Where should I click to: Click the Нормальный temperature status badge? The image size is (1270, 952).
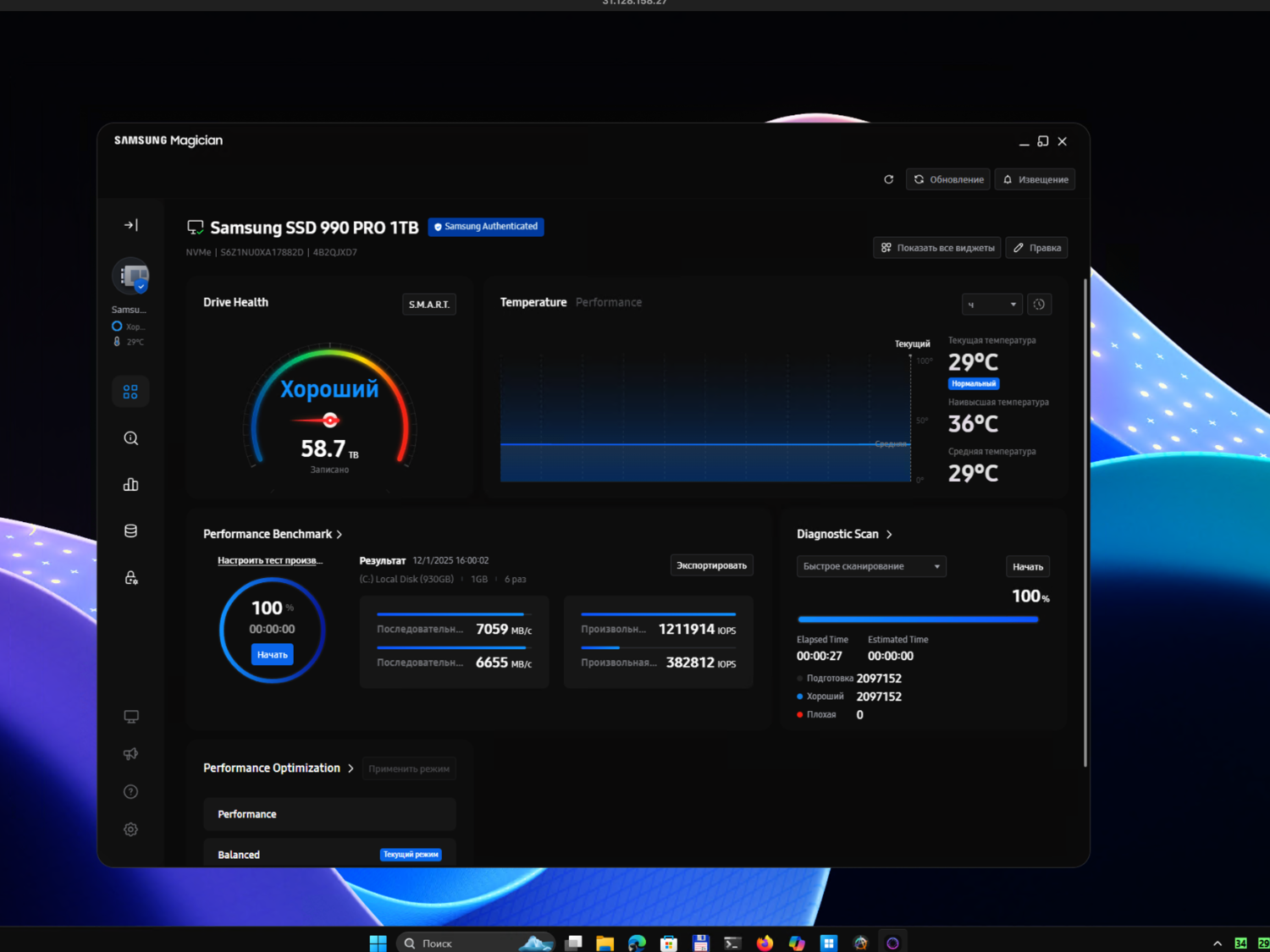pyautogui.click(x=974, y=383)
